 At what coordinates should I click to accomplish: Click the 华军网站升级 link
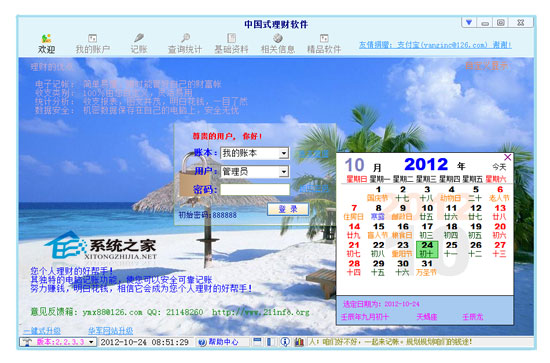coord(110,331)
